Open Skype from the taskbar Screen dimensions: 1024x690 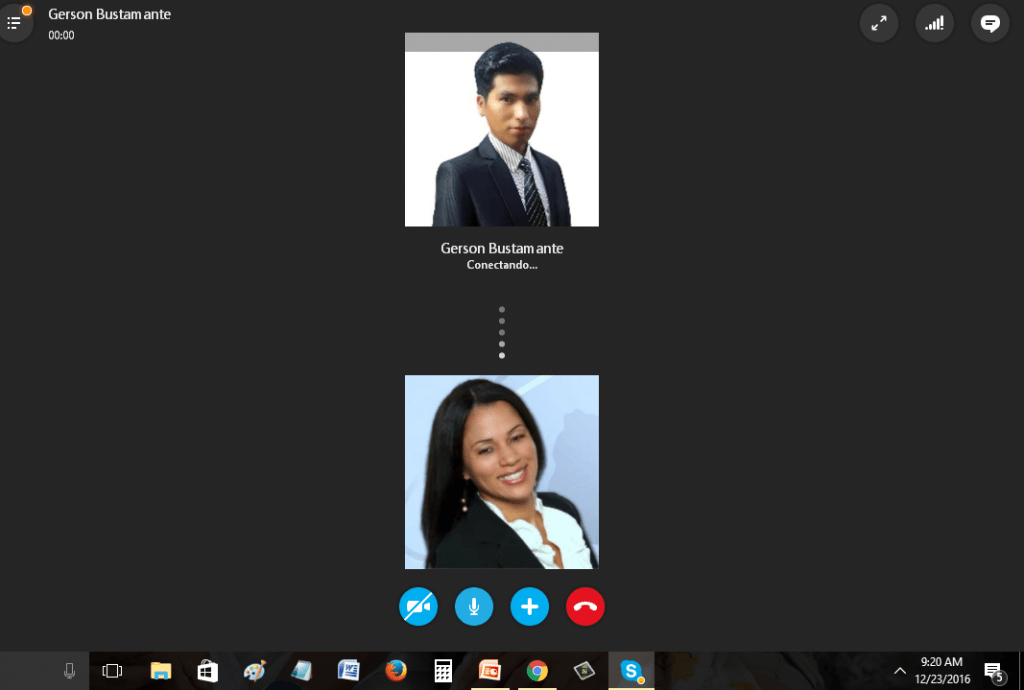point(631,671)
